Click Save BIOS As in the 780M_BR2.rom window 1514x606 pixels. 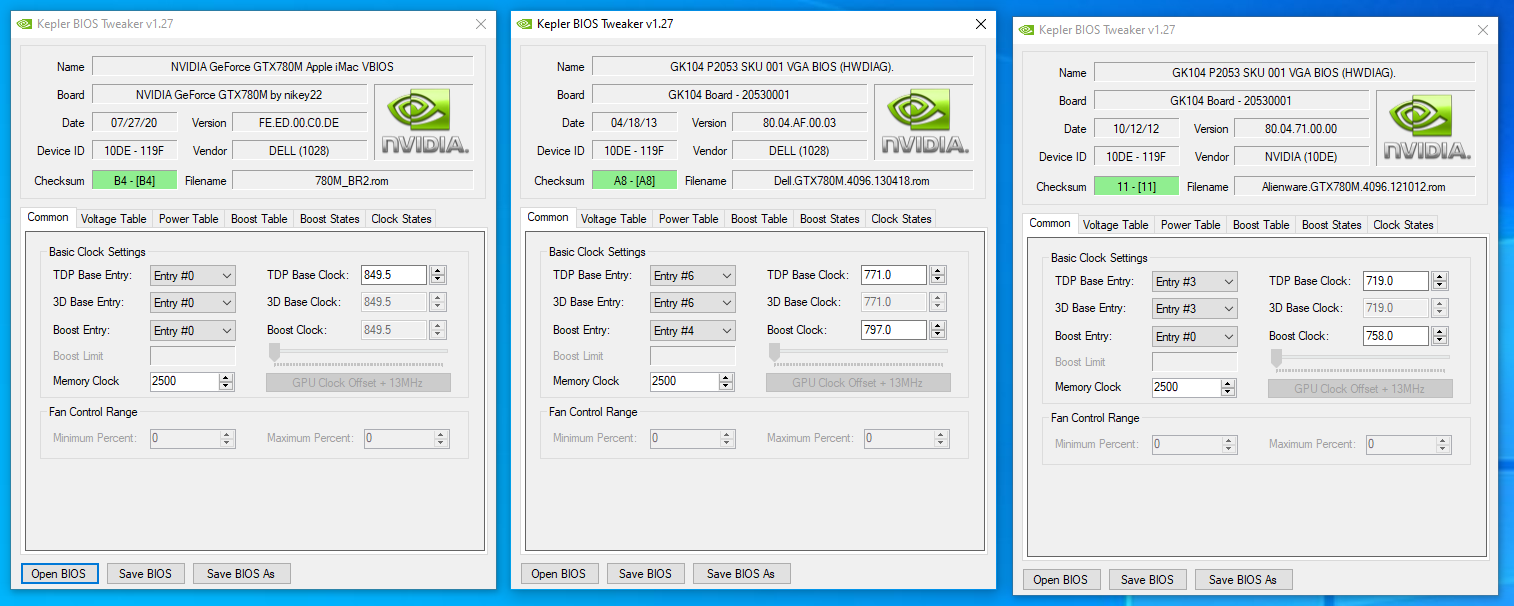[x=241, y=574]
